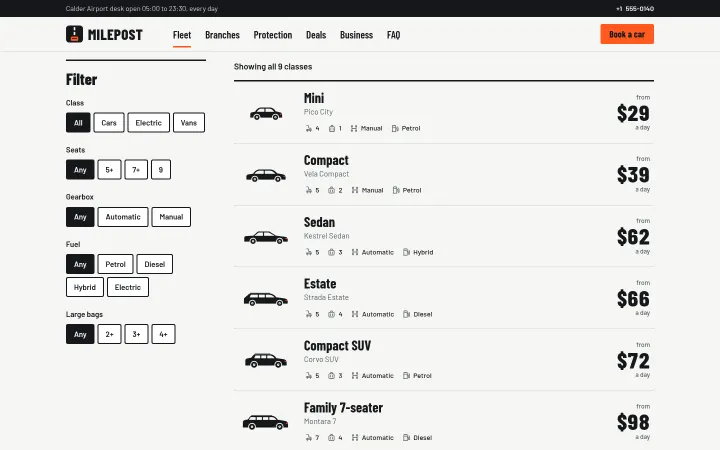The width and height of the screenshot is (720, 450).
Task: Click the $62 Sedan price
Action: click(x=633, y=237)
